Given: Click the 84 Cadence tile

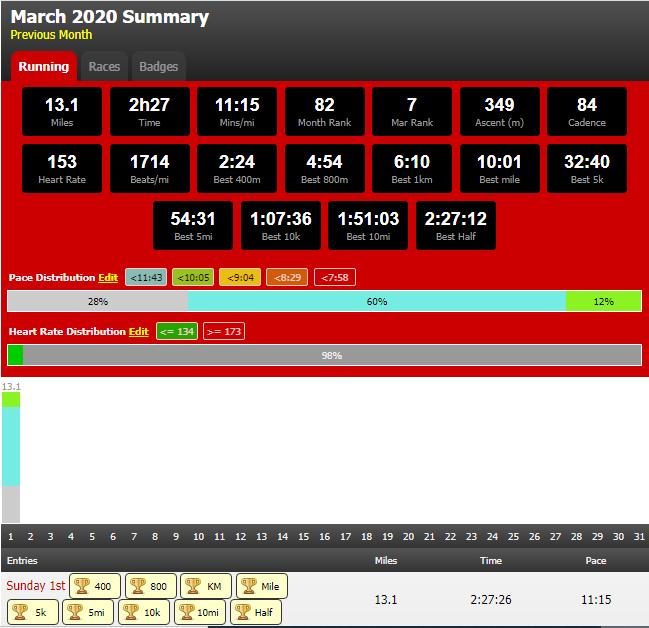Looking at the screenshot, I should [587, 111].
